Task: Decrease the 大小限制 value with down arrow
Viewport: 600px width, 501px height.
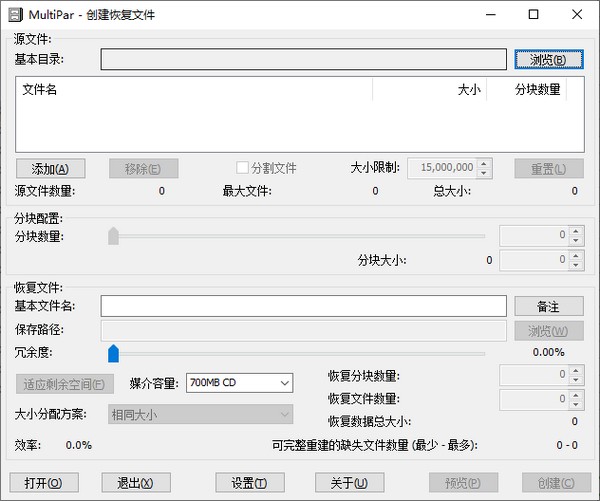Action: (484, 173)
